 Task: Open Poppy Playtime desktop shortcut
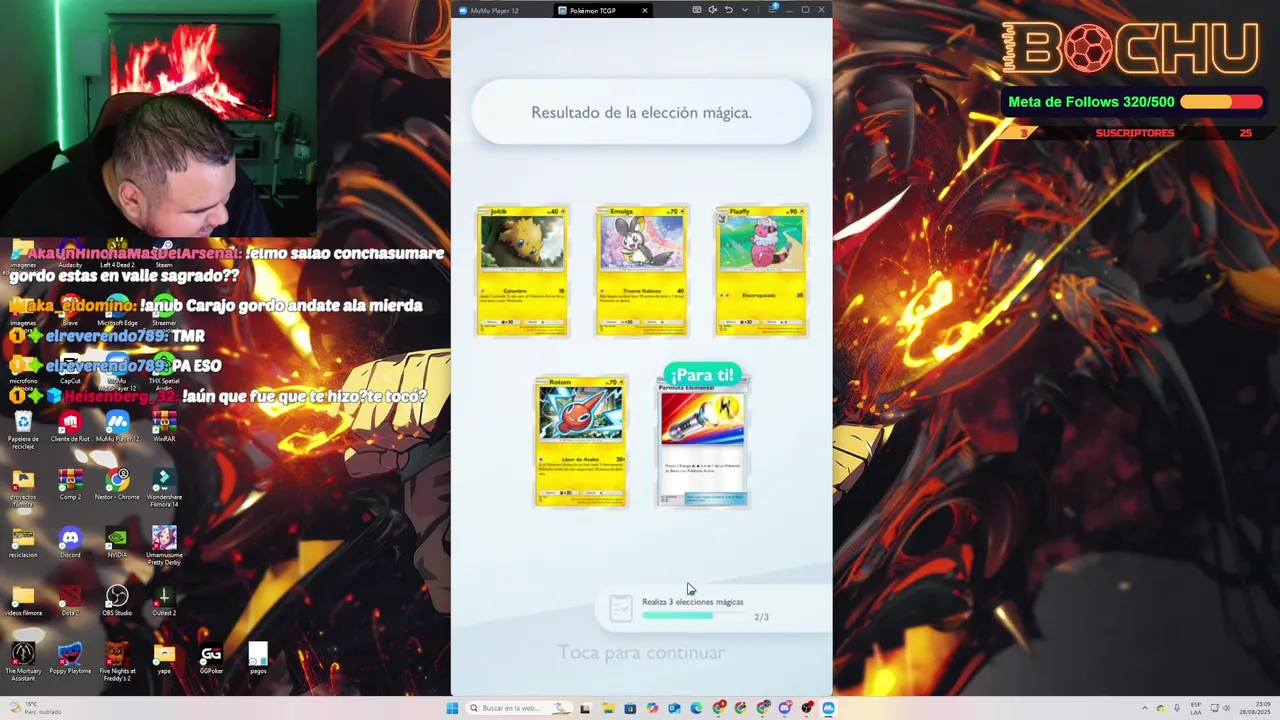pos(70,660)
